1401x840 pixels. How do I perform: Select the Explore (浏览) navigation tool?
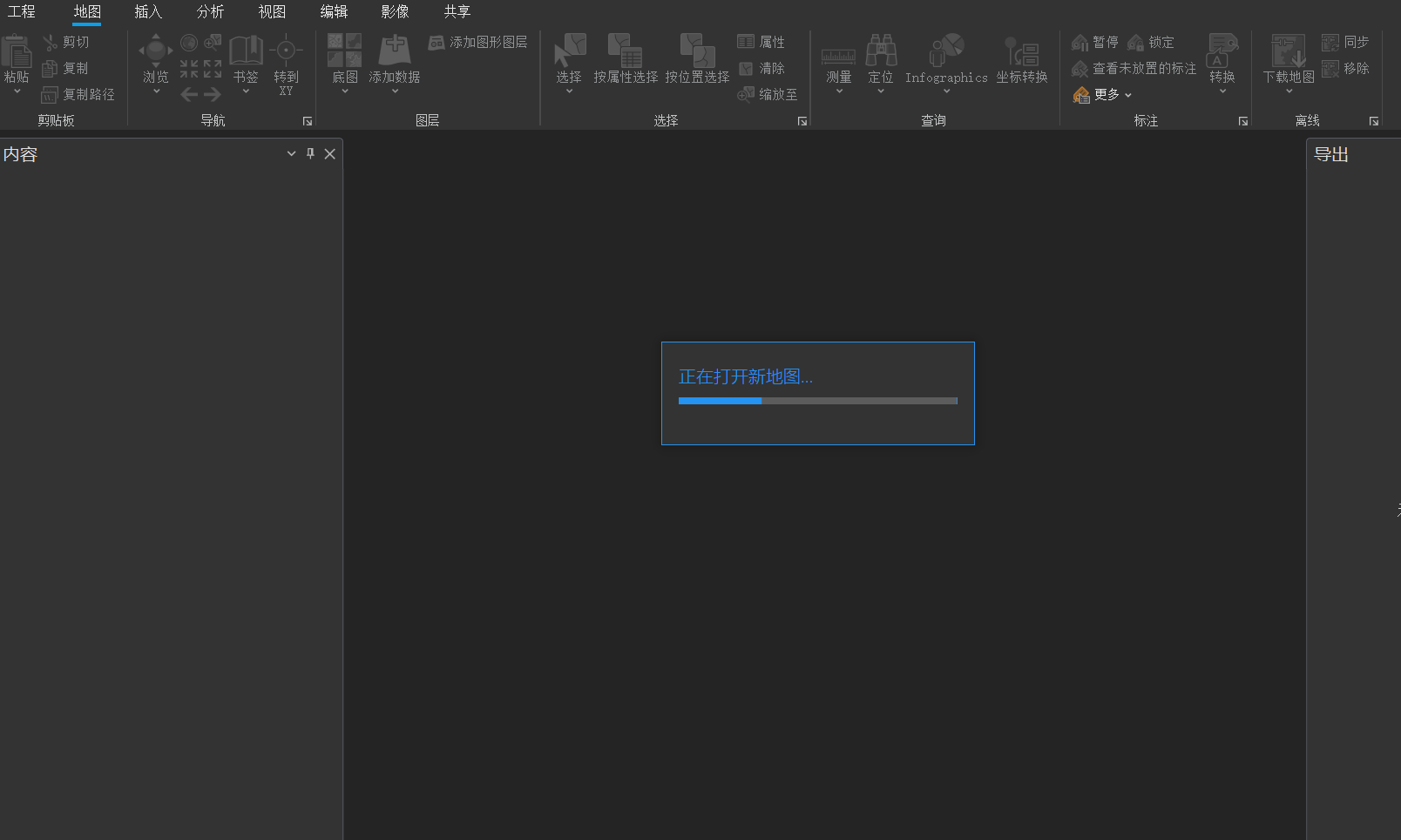coord(156,51)
